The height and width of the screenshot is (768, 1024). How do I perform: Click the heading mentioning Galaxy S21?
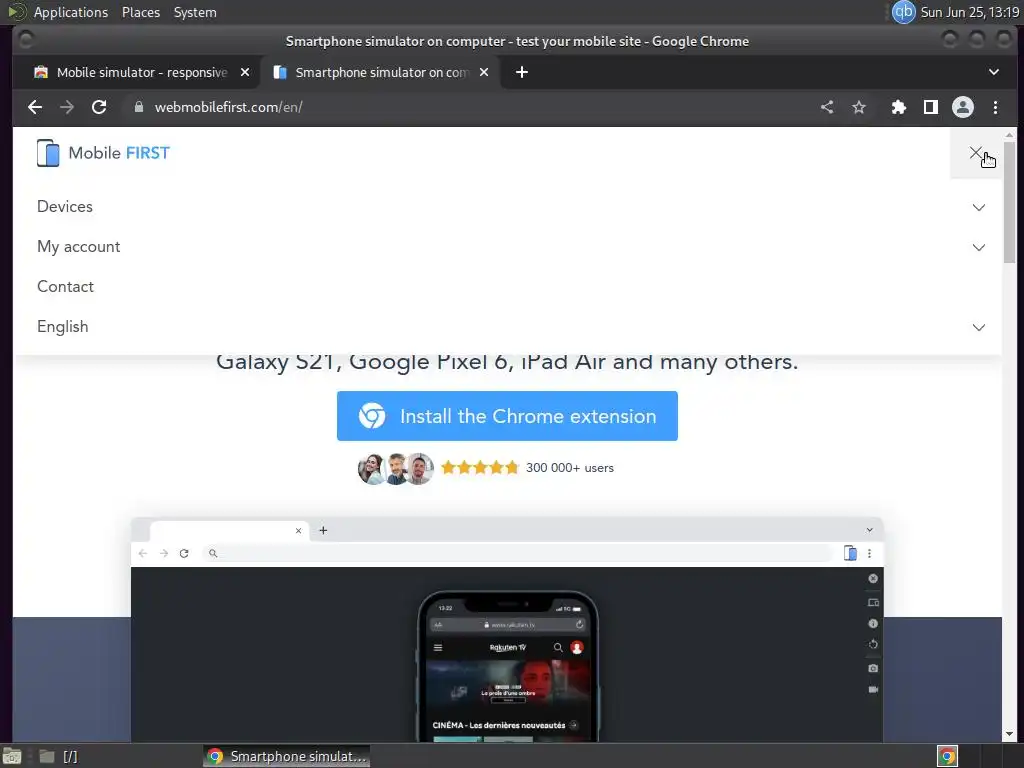pos(507,362)
